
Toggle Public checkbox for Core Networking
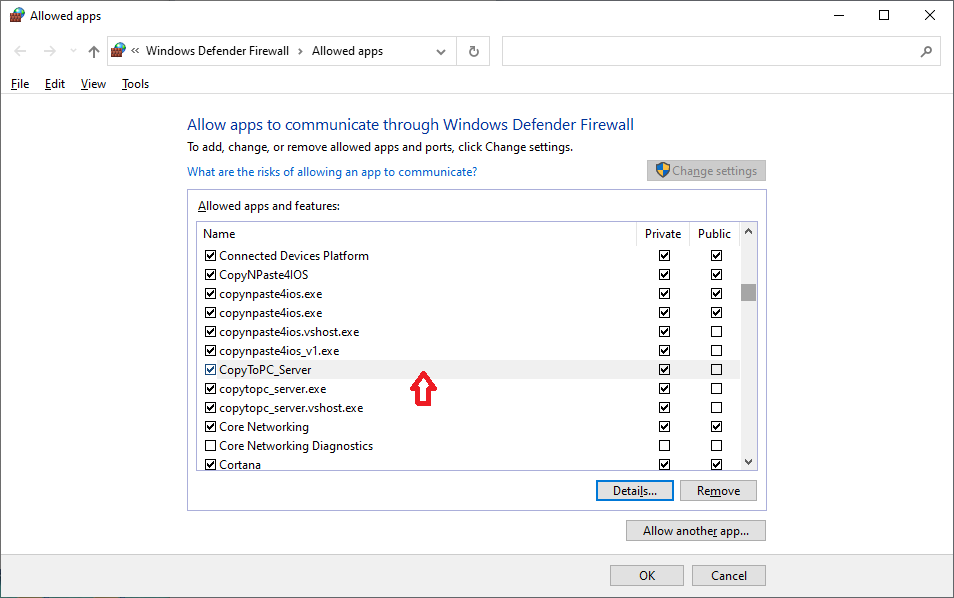[x=717, y=426]
